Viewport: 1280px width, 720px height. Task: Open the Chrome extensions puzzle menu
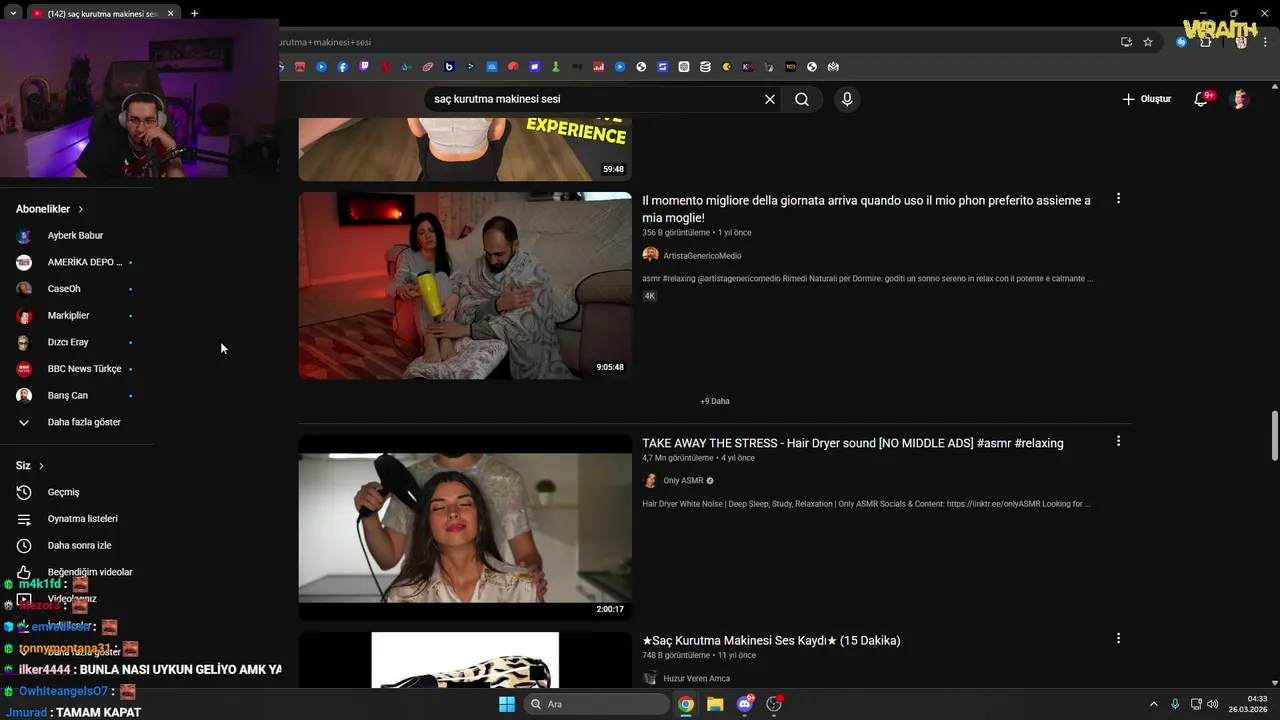pyautogui.click(x=1205, y=42)
